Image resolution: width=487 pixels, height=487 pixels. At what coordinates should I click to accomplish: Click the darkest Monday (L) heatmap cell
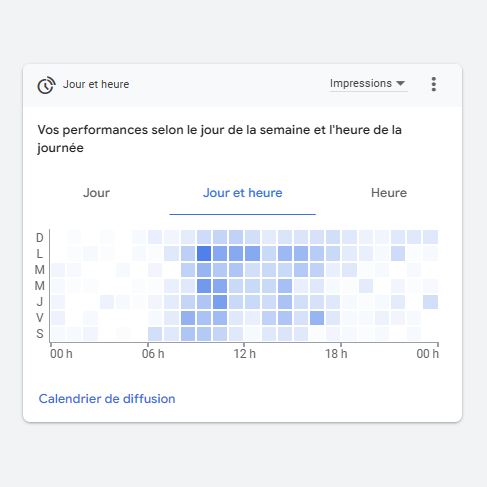[x=204, y=253]
